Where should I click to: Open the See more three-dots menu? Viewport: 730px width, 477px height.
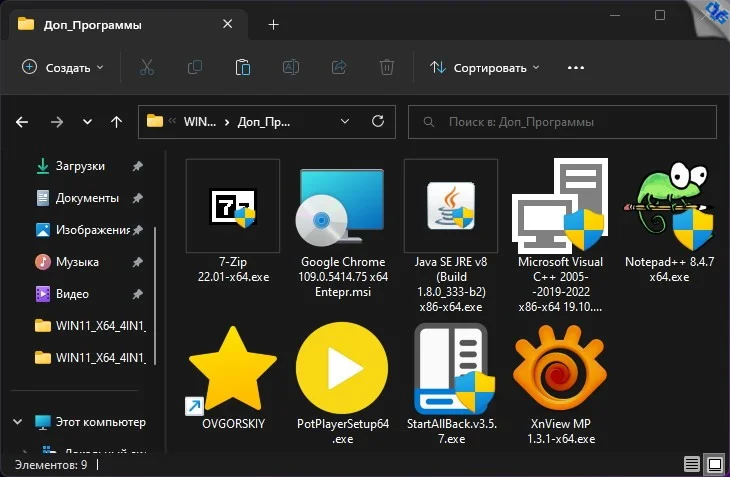click(x=575, y=68)
